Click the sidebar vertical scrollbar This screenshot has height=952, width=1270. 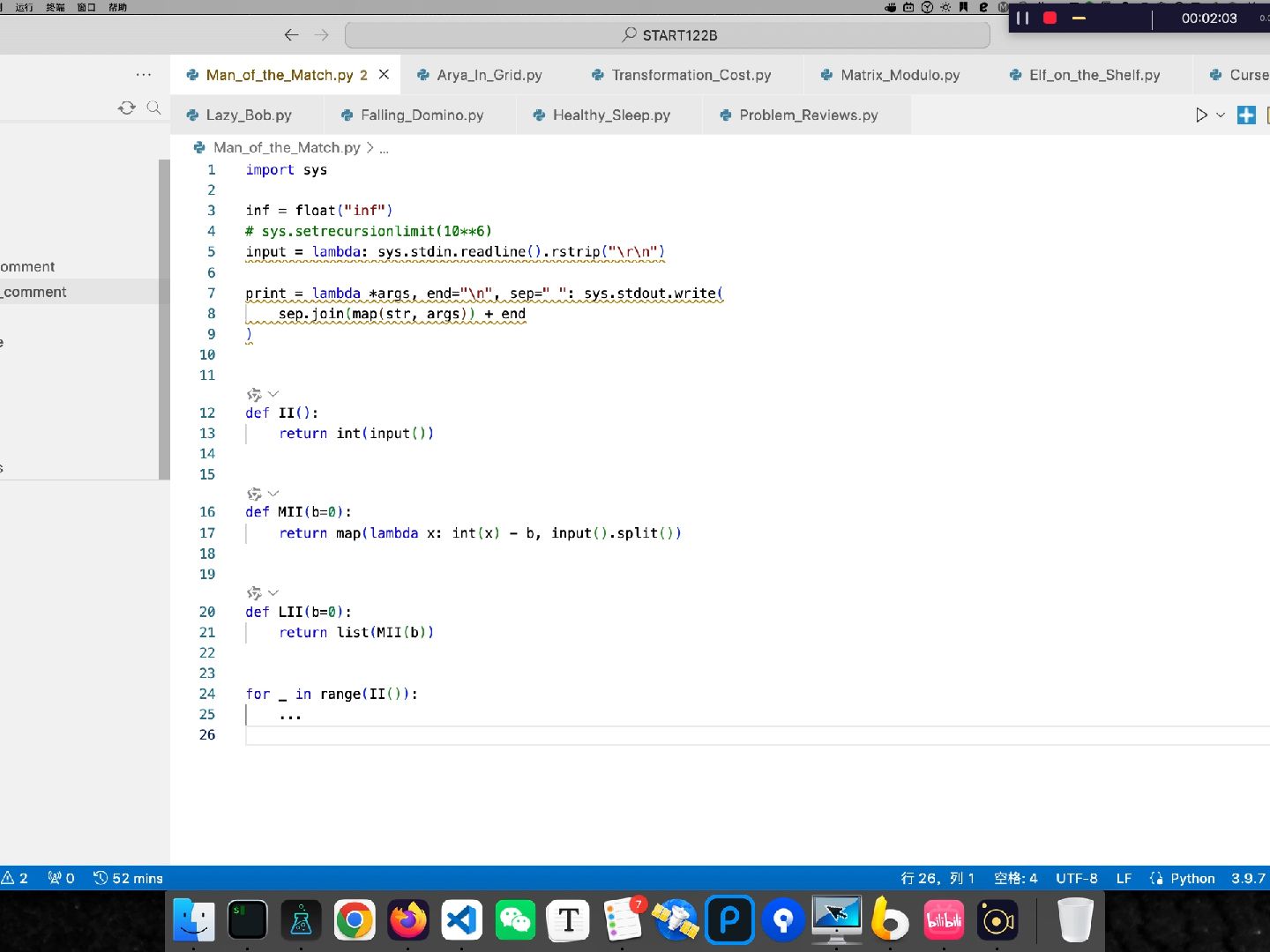pyautogui.click(x=164, y=319)
